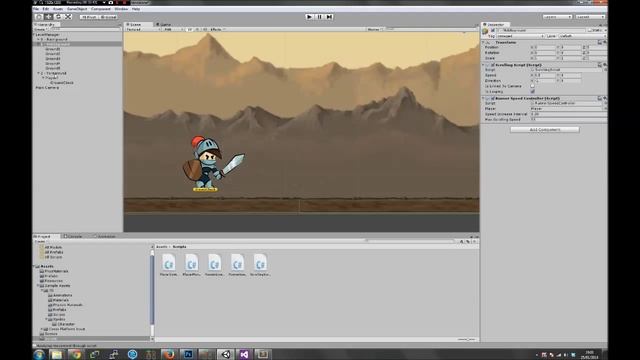Open Runner Speed Controller help icon

[600, 98]
